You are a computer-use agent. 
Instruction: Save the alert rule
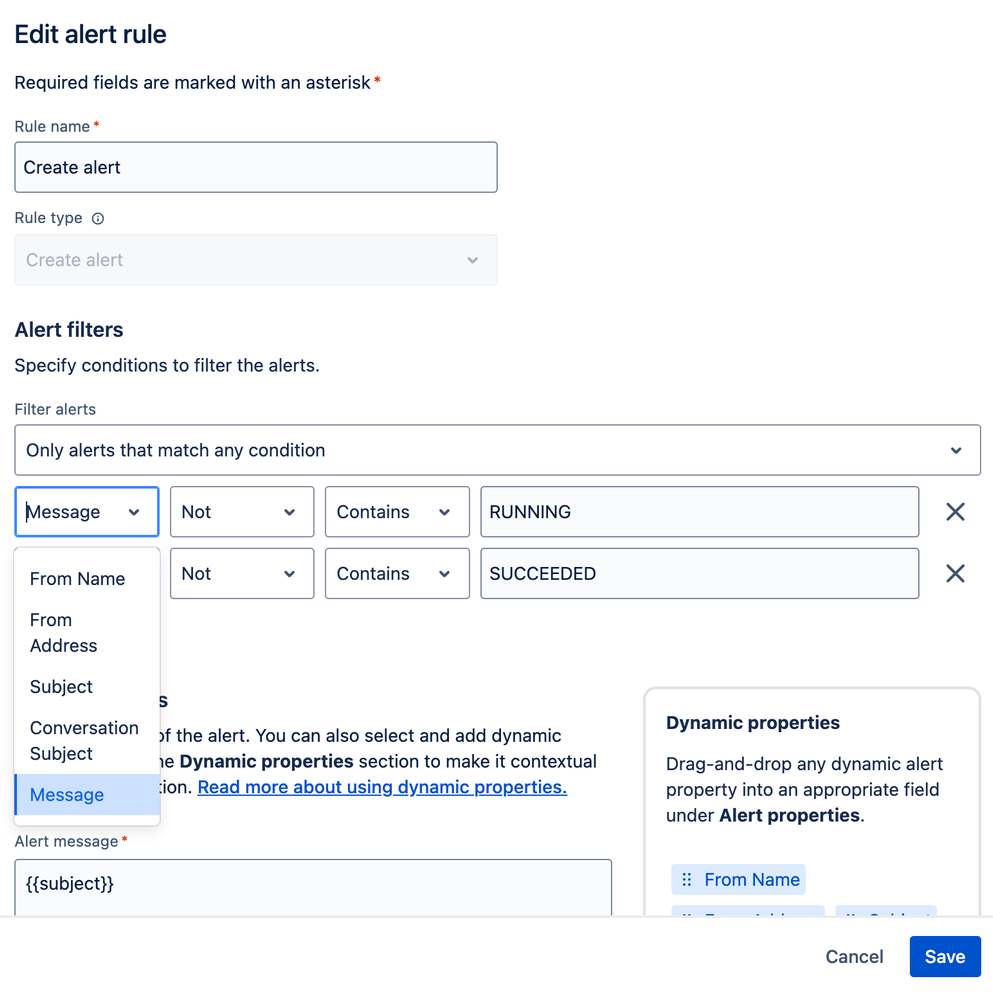945,956
